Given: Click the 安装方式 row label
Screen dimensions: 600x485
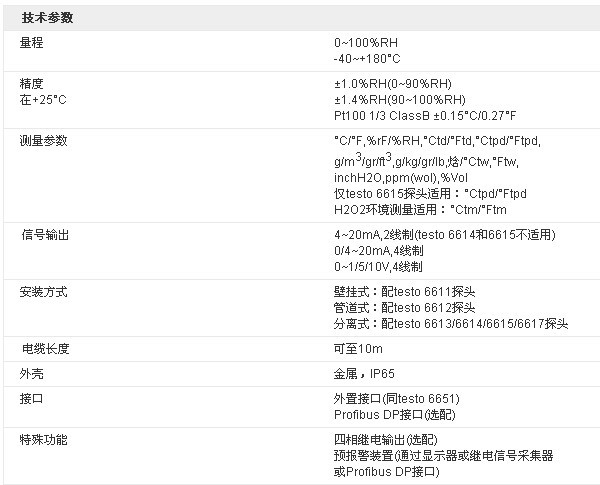Looking at the screenshot, I should (x=44, y=292).
